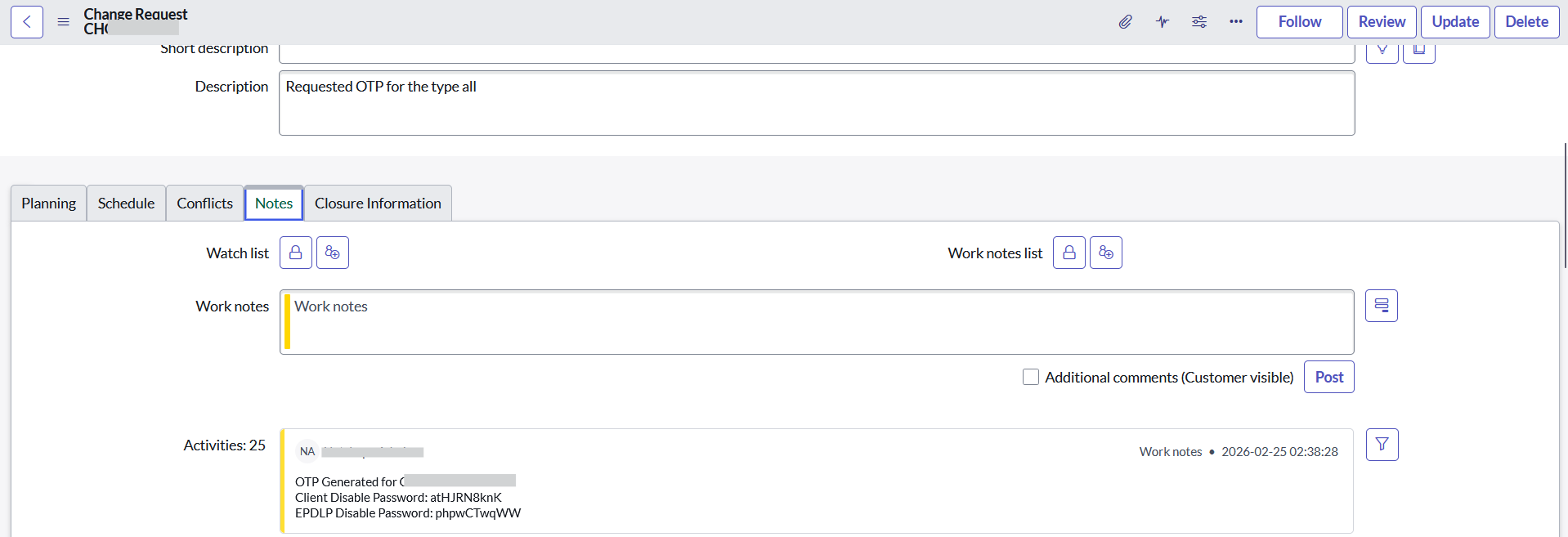The height and width of the screenshot is (537, 1568).
Task: Click the Update button
Action: point(1455,22)
